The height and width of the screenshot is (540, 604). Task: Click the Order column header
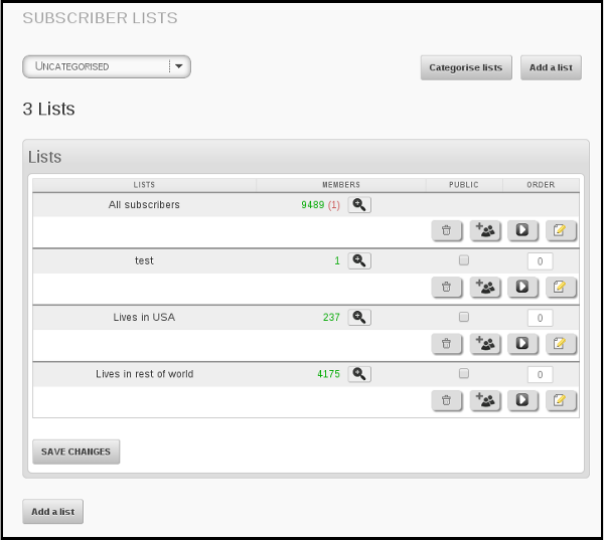point(541,185)
